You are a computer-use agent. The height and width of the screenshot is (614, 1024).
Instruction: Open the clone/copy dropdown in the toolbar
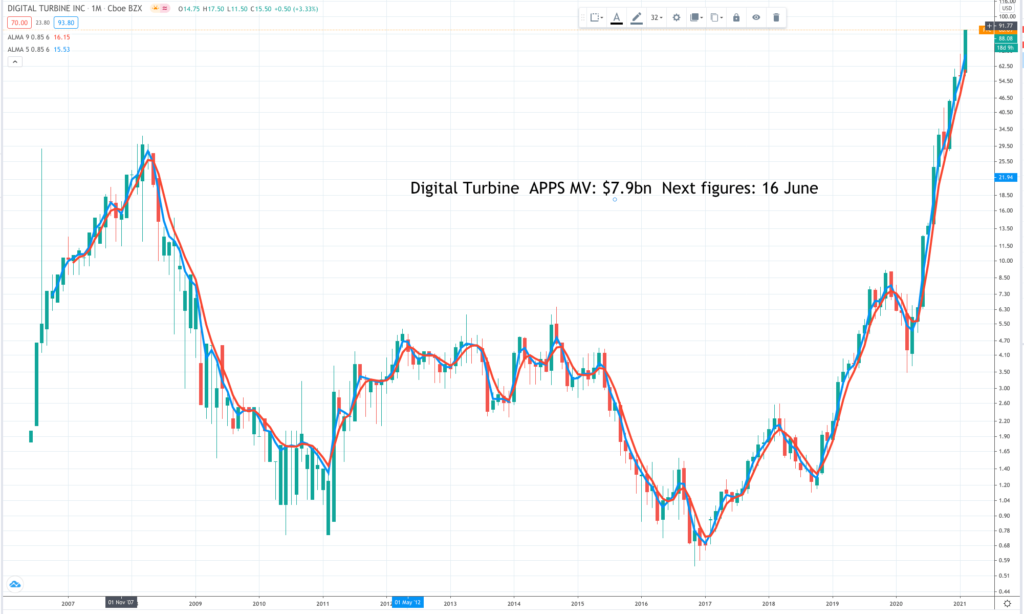point(716,18)
